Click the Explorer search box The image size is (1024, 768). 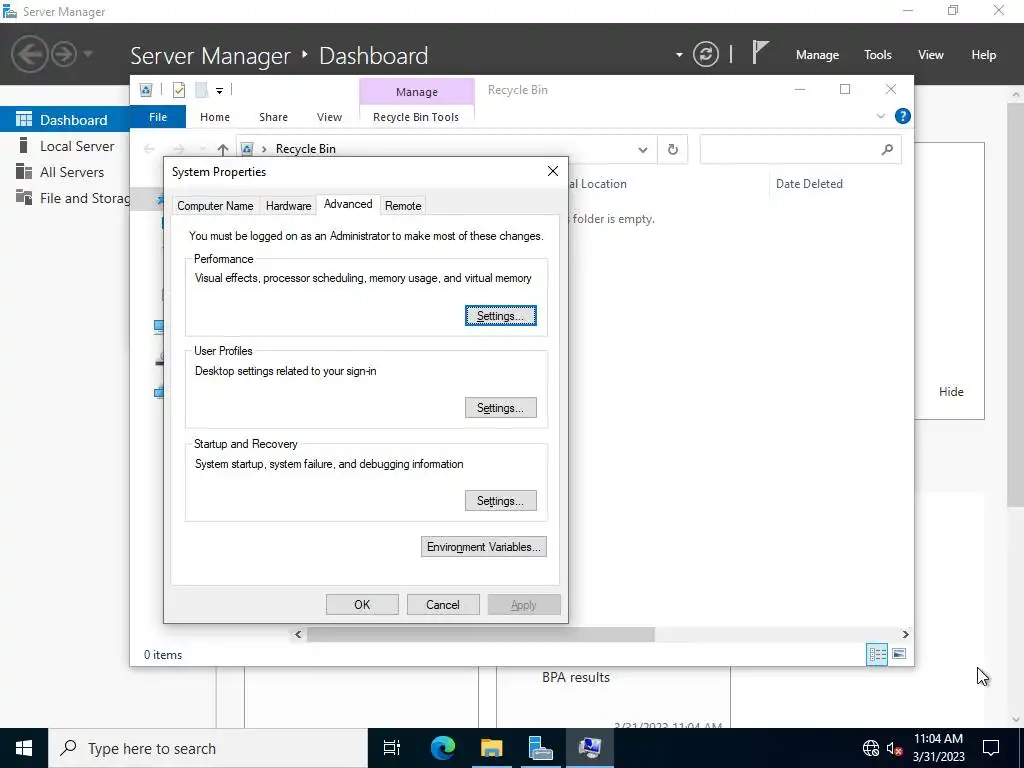[x=801, y=150]
